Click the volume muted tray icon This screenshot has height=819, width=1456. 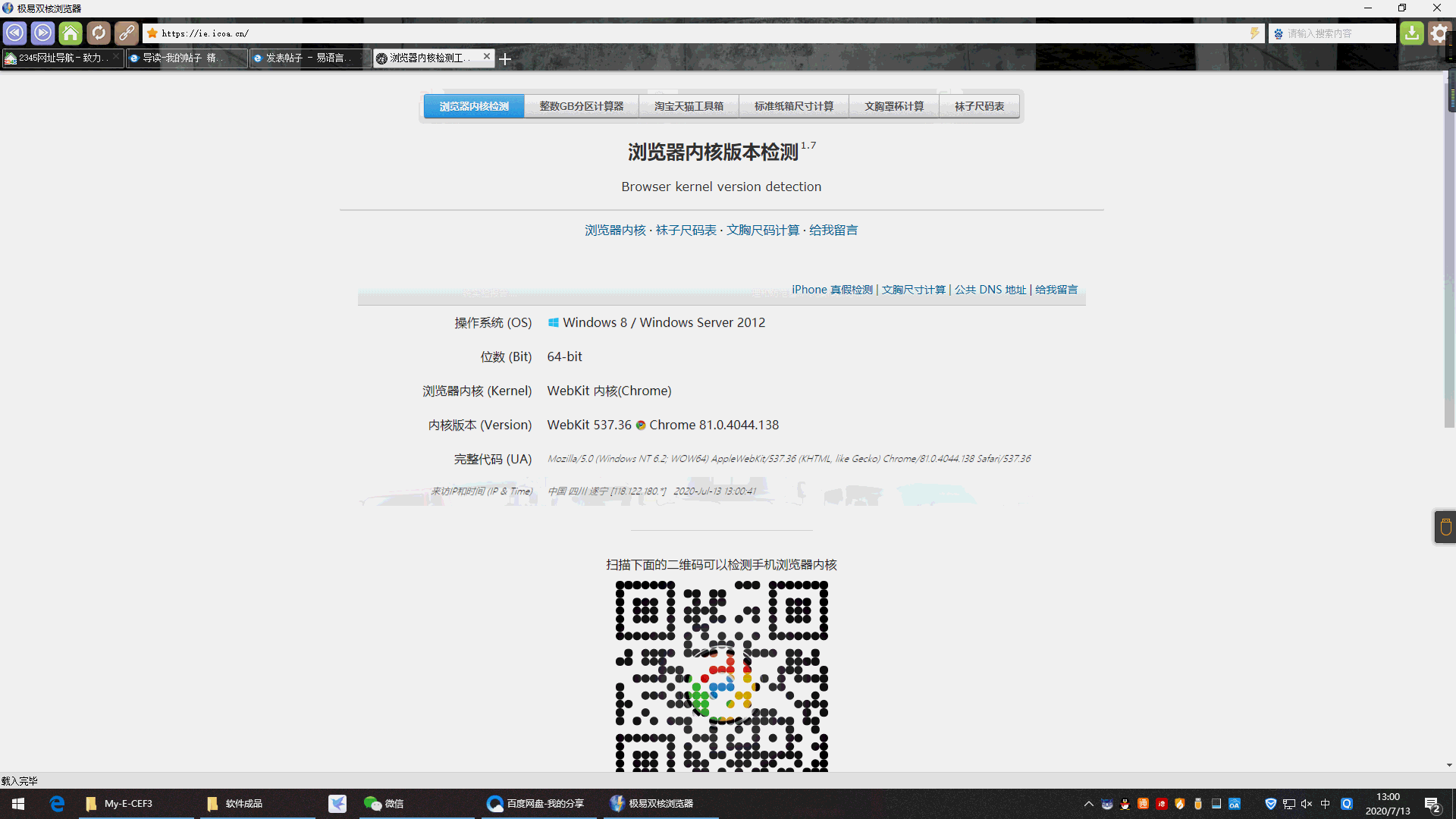[x=1307, y=804]
